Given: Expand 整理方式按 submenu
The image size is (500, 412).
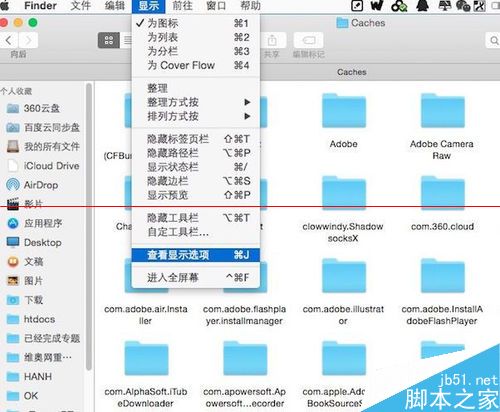Looking at the screenshot, I should coord(196,102).
